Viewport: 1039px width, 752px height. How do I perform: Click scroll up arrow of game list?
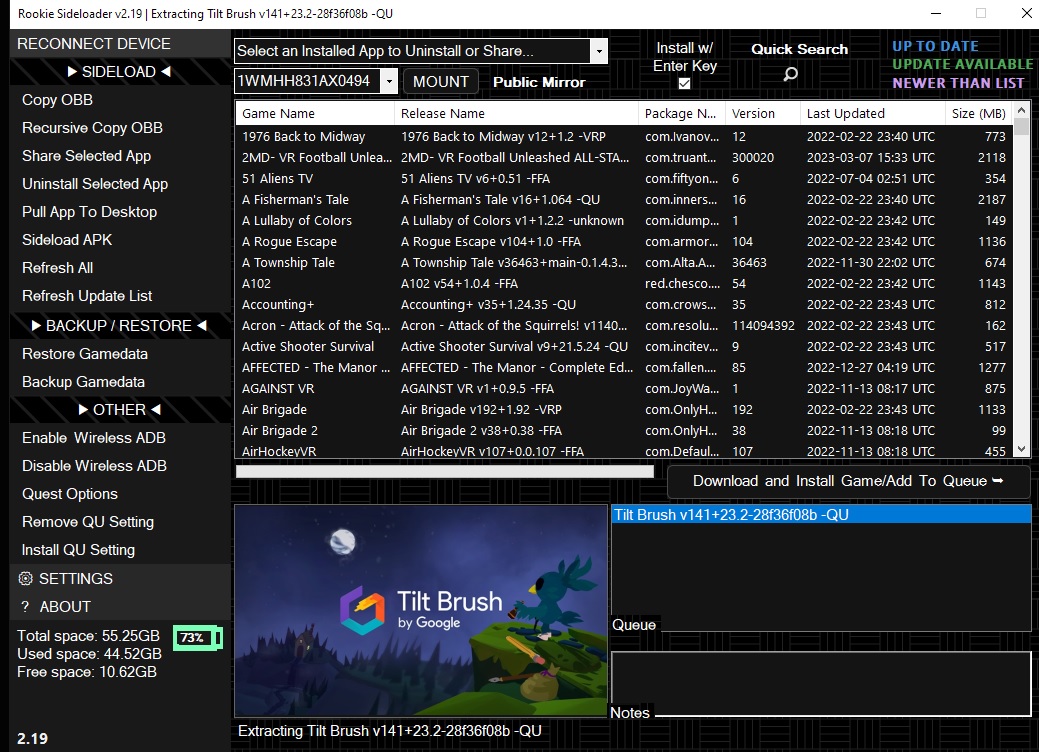pyautogui.click(x=1021, y=110)
